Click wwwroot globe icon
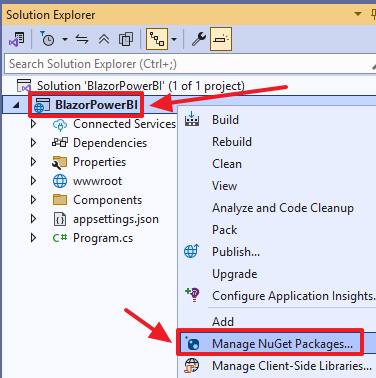 [60, 181]
